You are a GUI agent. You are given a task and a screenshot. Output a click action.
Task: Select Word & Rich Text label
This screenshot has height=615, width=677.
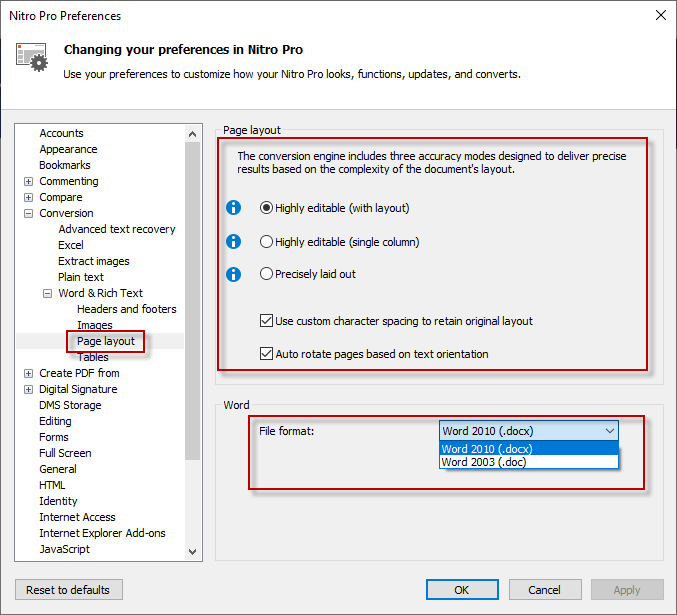click(x=100, y=293)
